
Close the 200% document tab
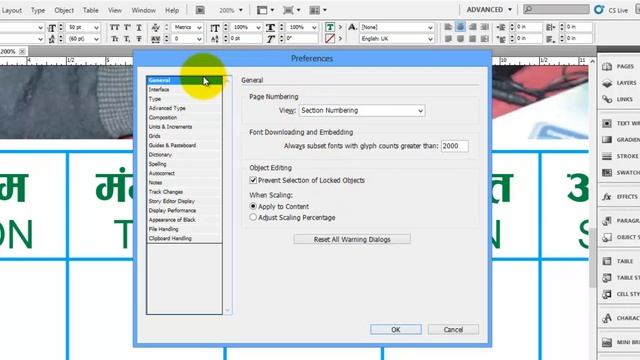pyautogui.click(x=22, y=51)
